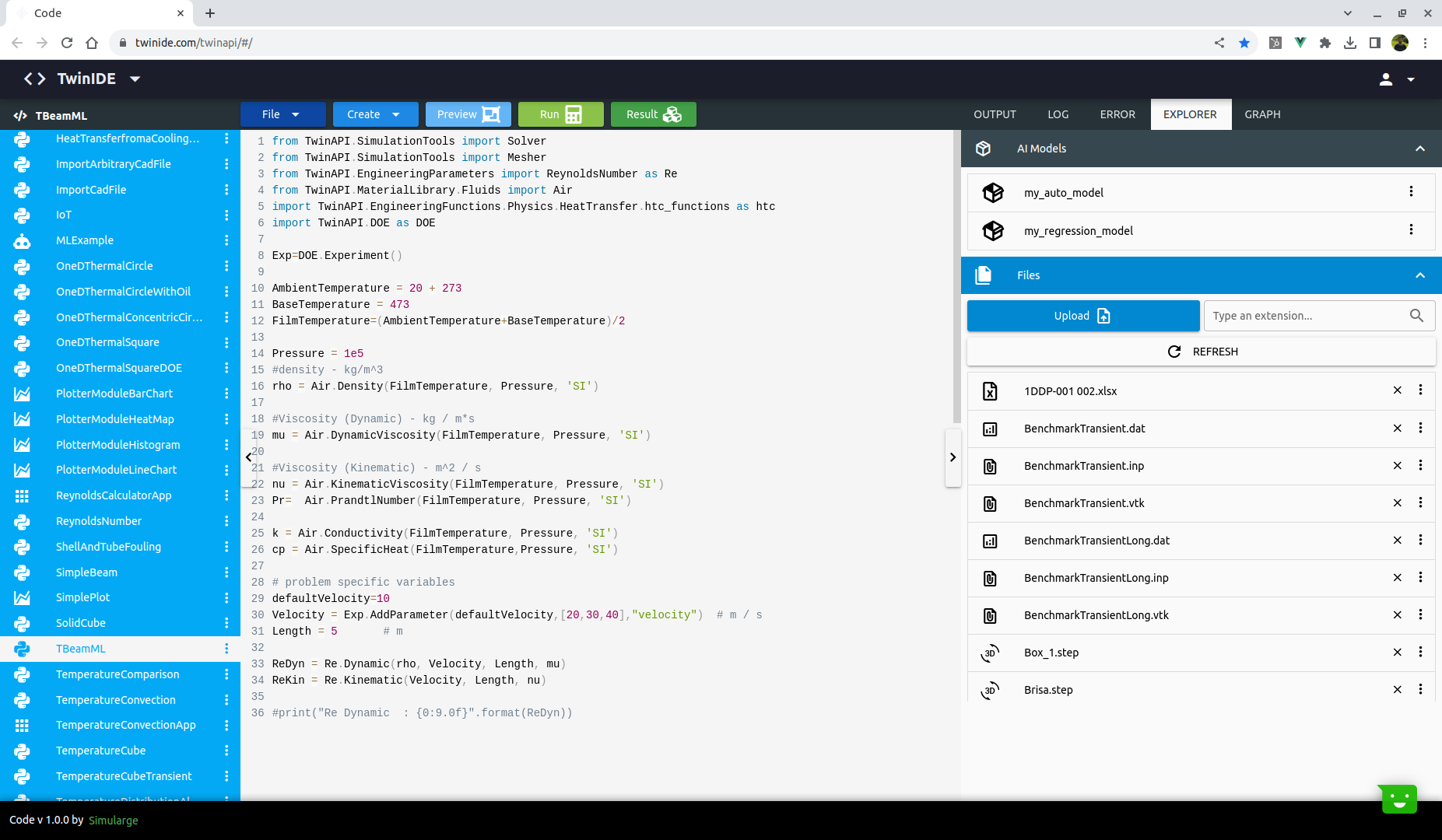The image size is (1442, 840).
Task: Collapse the AI Models section
Action: click(x=1419, y=149)
